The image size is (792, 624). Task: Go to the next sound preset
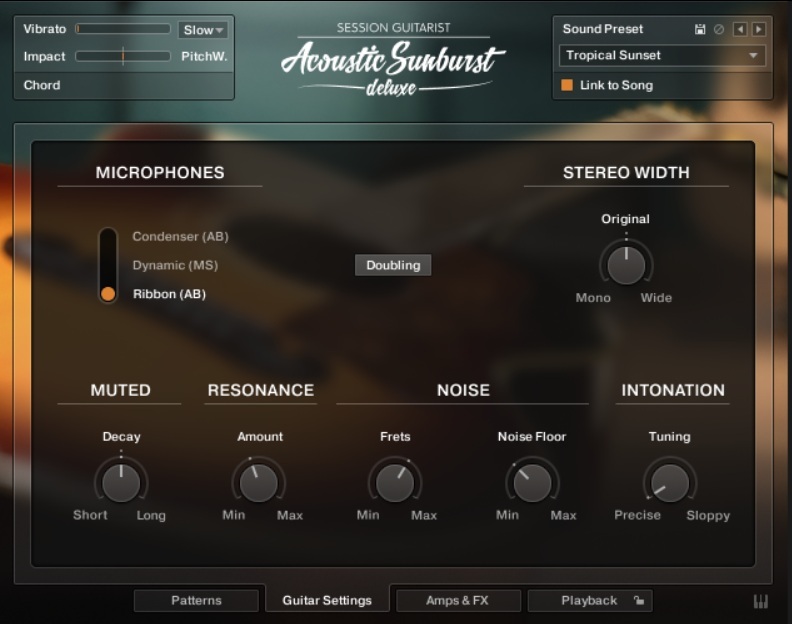pos(759,29)
